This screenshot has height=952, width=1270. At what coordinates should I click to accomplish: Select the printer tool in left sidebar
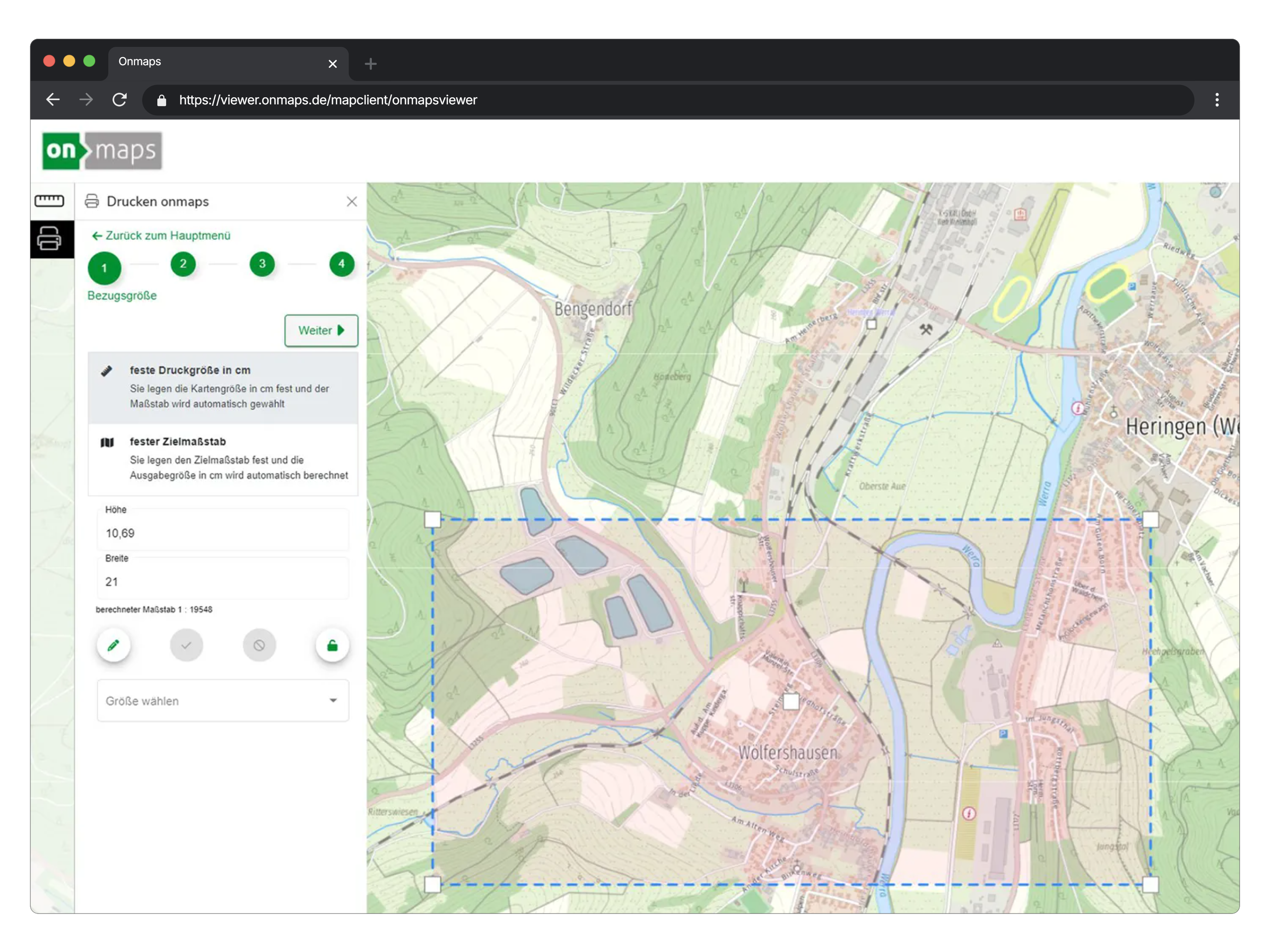coord(49,238)
